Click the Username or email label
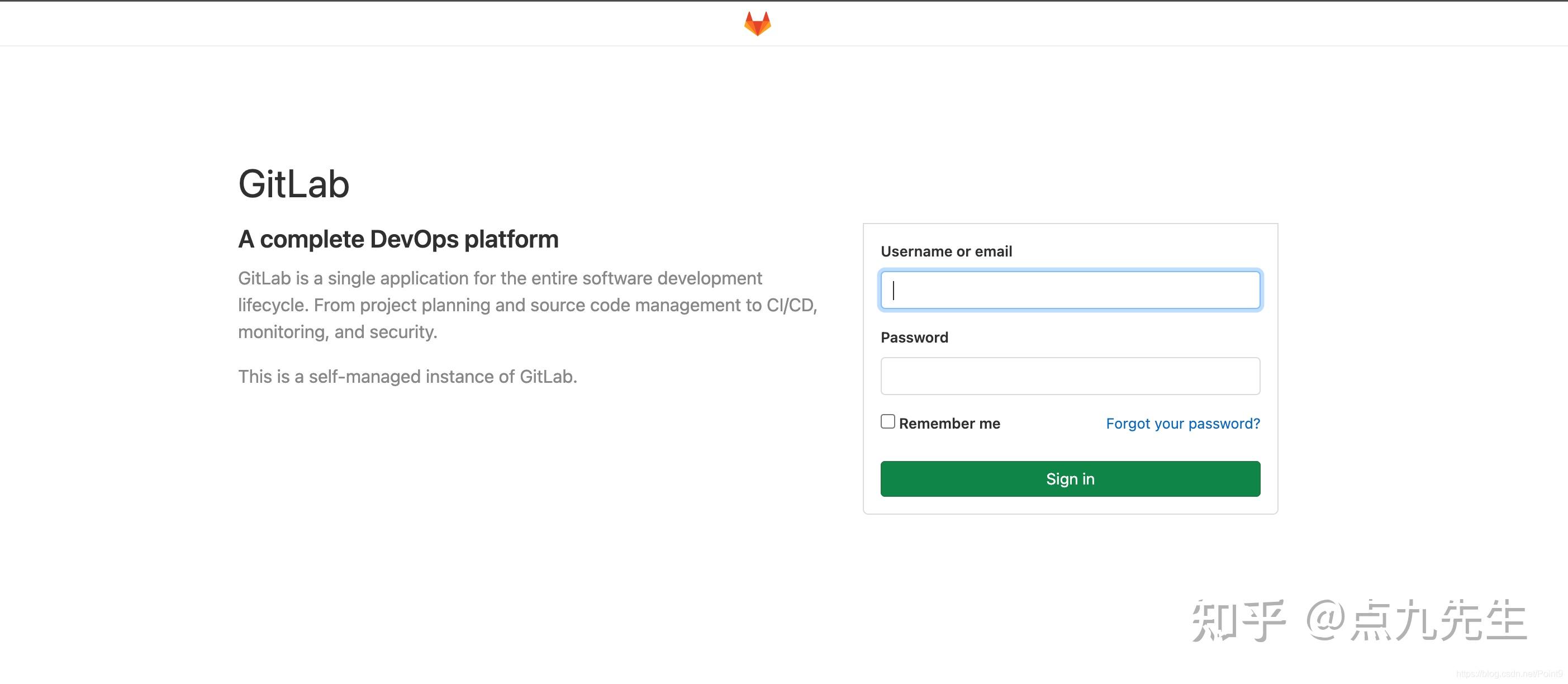This screenshot has width=1568, height=684. (947, 251)
